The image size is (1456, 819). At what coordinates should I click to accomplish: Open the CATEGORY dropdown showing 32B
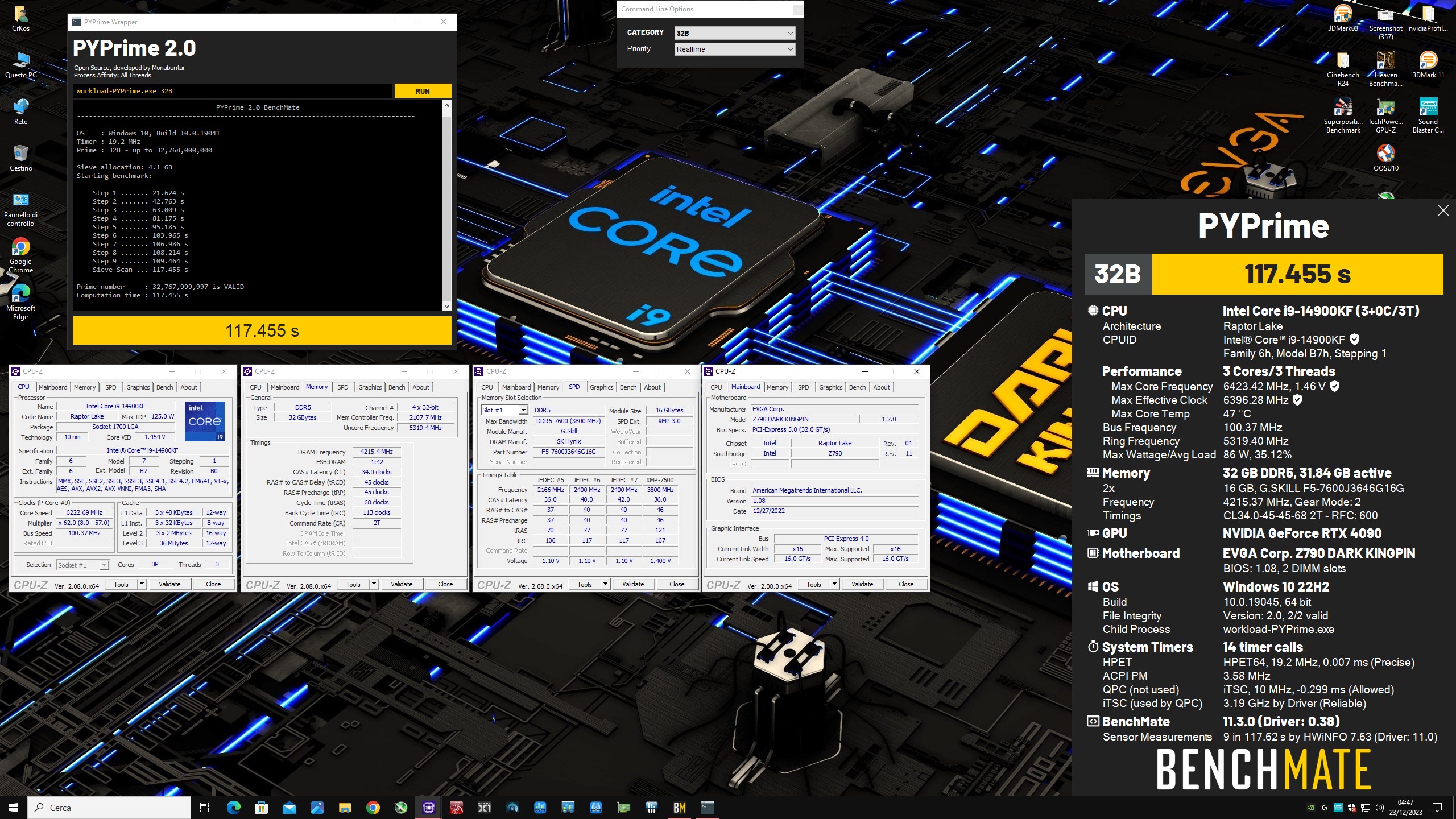click(x=734, y=33)
